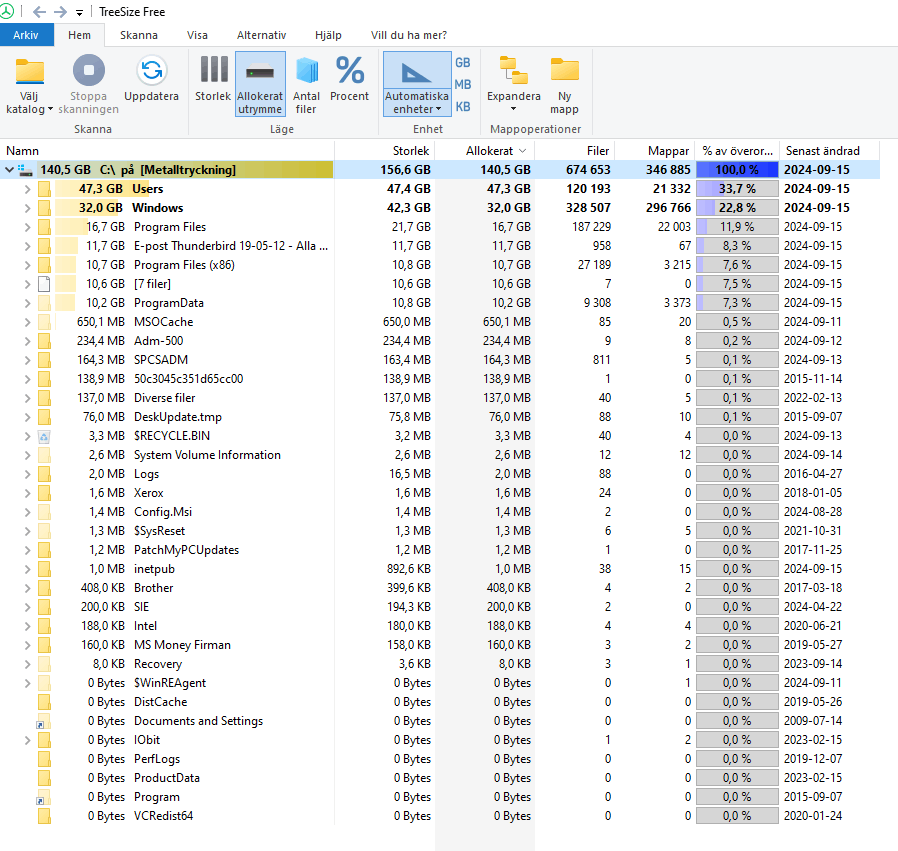Sort by the Namn column header

click(167, 151)
